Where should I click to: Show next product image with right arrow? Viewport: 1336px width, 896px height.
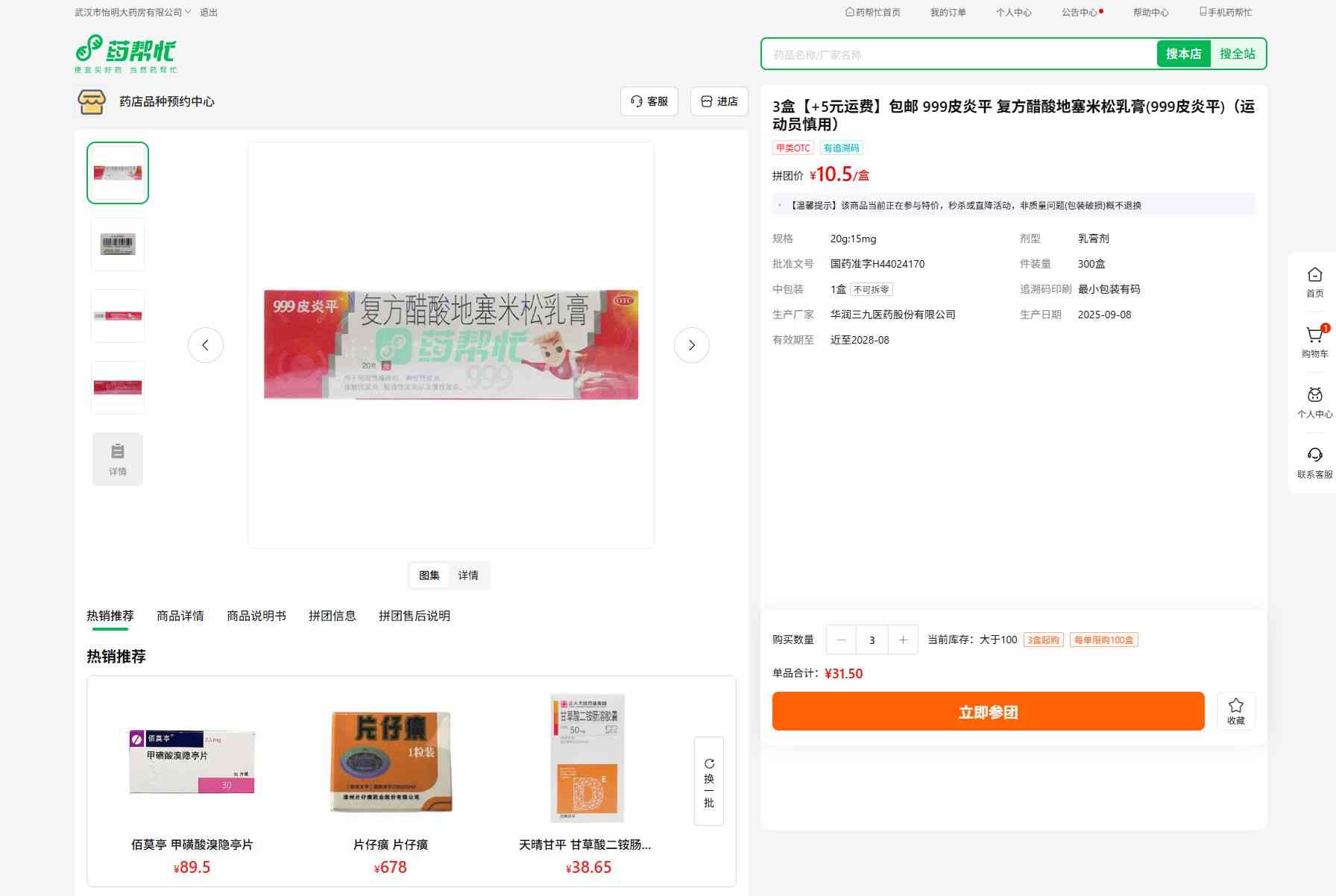(691, 345)
